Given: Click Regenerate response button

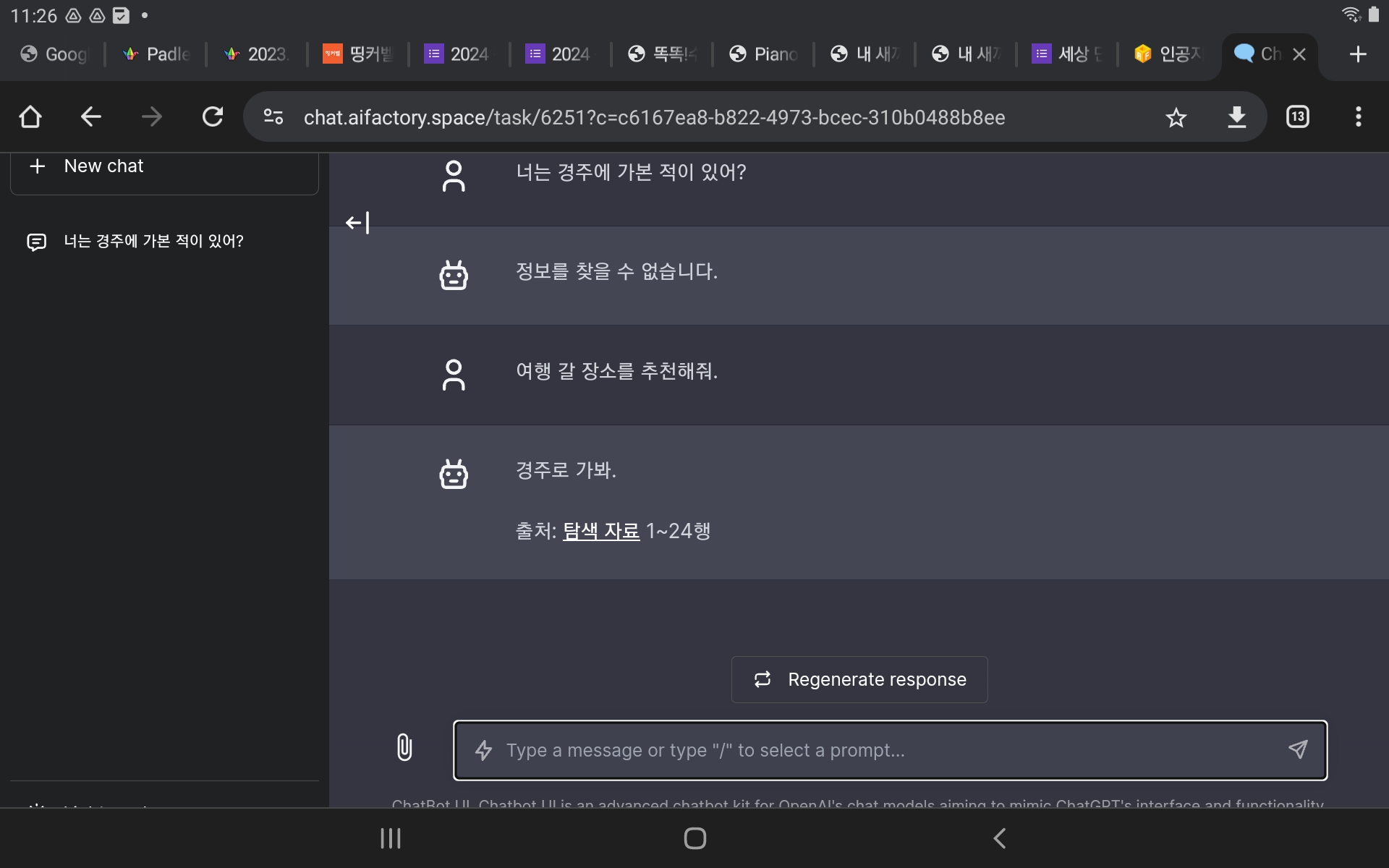Looking at the screenshot, I should (x=859, y=679).
